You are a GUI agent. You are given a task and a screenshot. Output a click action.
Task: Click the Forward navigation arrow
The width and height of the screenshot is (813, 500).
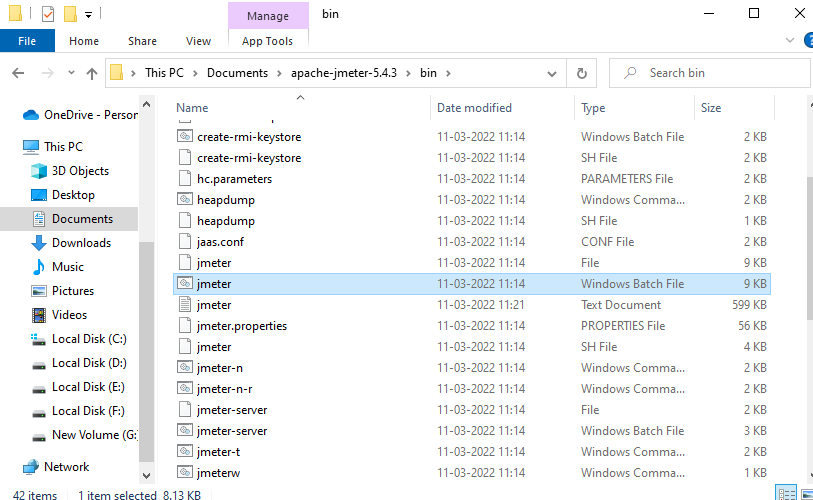pyautogui.click(x=48, y=73)
